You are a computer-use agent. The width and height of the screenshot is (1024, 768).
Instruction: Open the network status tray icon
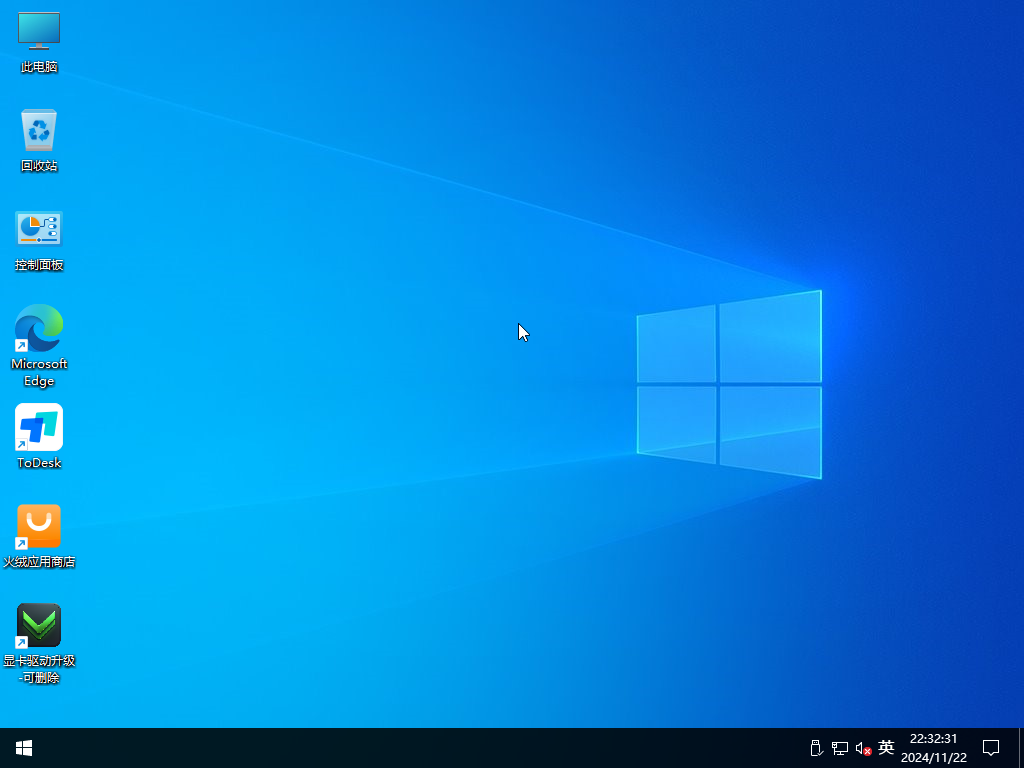coord(840,748)
